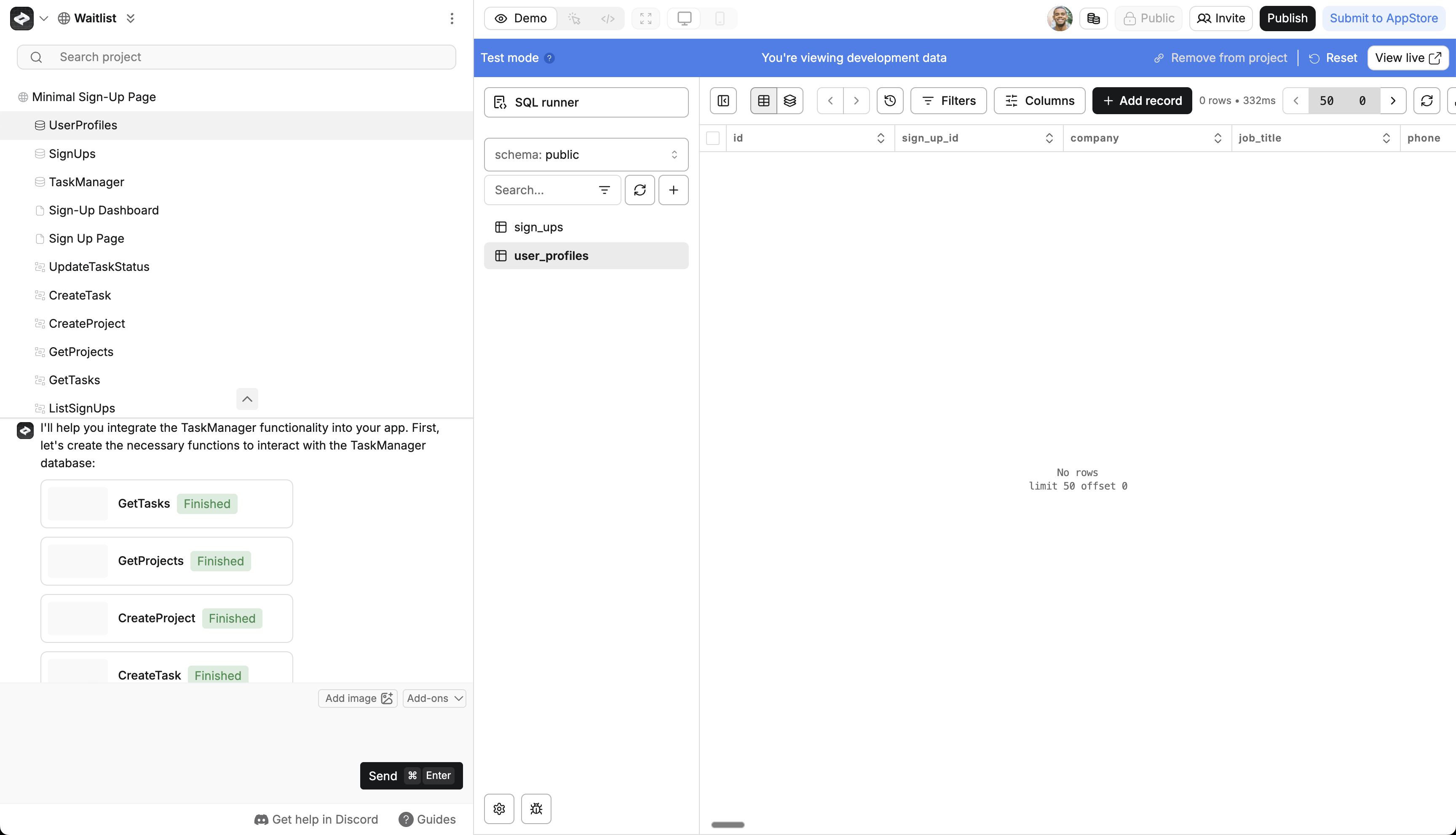Viewport: 1456px width, 835px height.
Task: Open database settings gear icon
Action: tap(499, 808)
